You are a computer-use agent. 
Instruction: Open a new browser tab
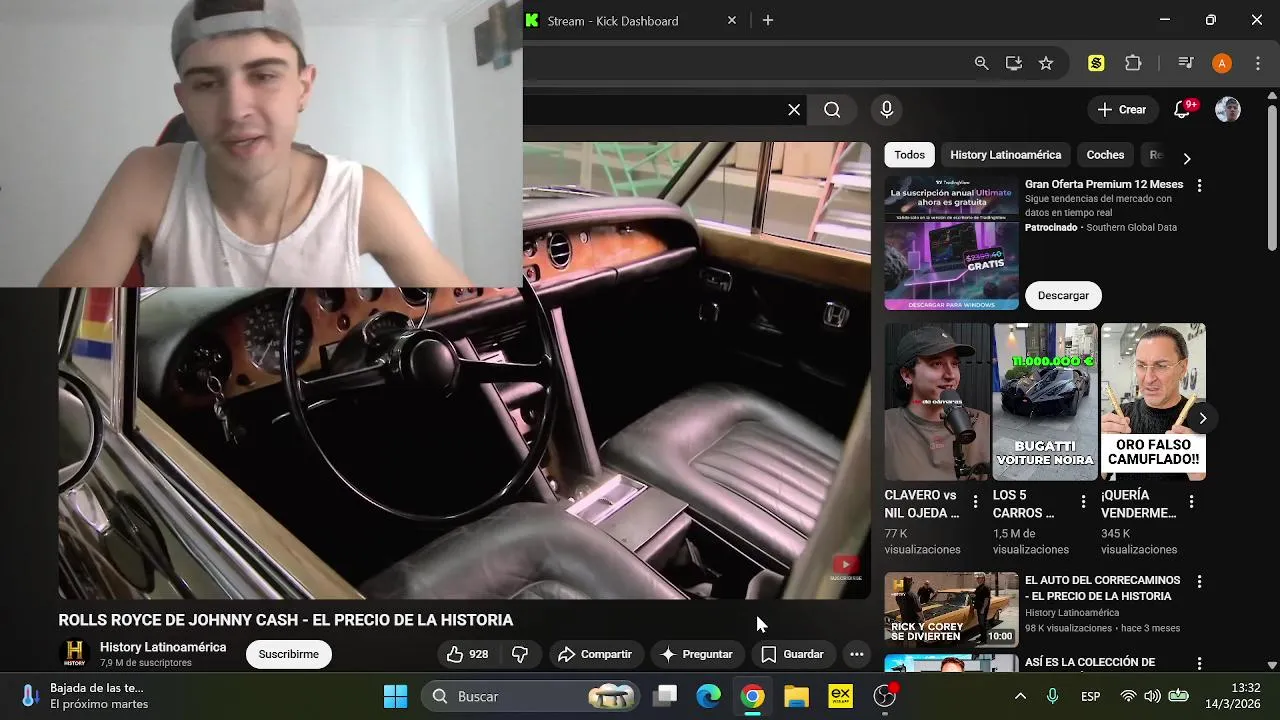point(768,20)
